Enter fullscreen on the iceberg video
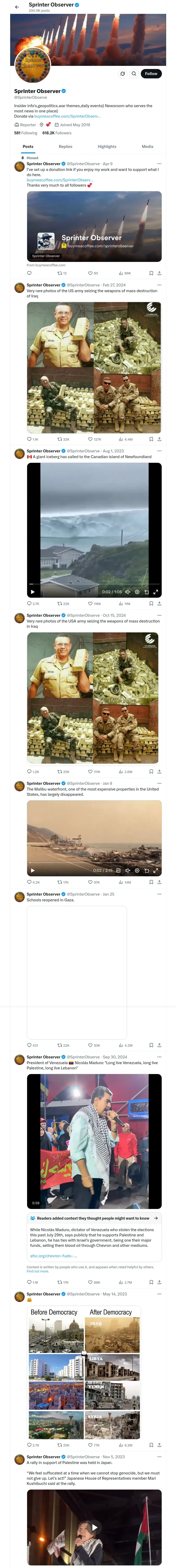The width and height of the screenshot is (176, 1568). [x=156, y=592]
